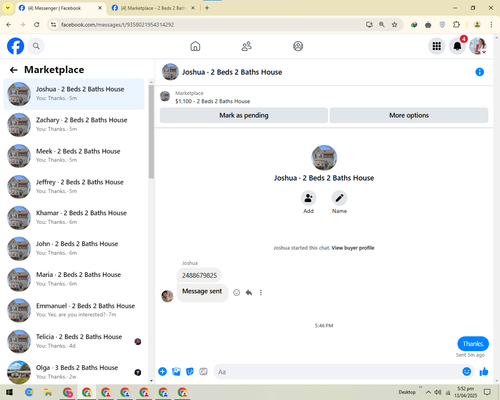Screen dimensions: 500x400
Task: Choose a GIF in composer
Action: pos(203,371)
